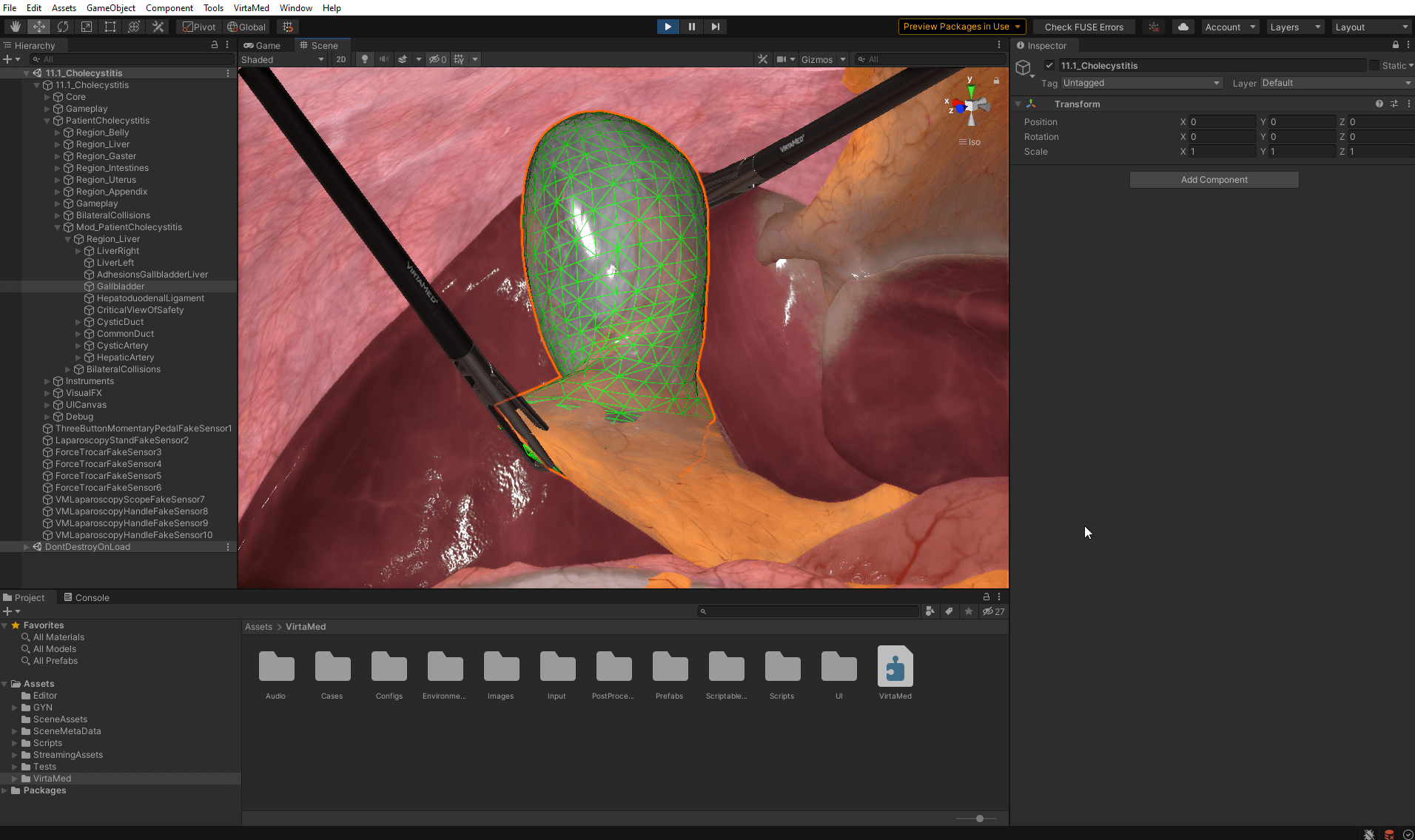This screenshot has height=840, width=1415.
Task: Toggle 2D view mode in Scene view
Action: (x=340, y=59)
